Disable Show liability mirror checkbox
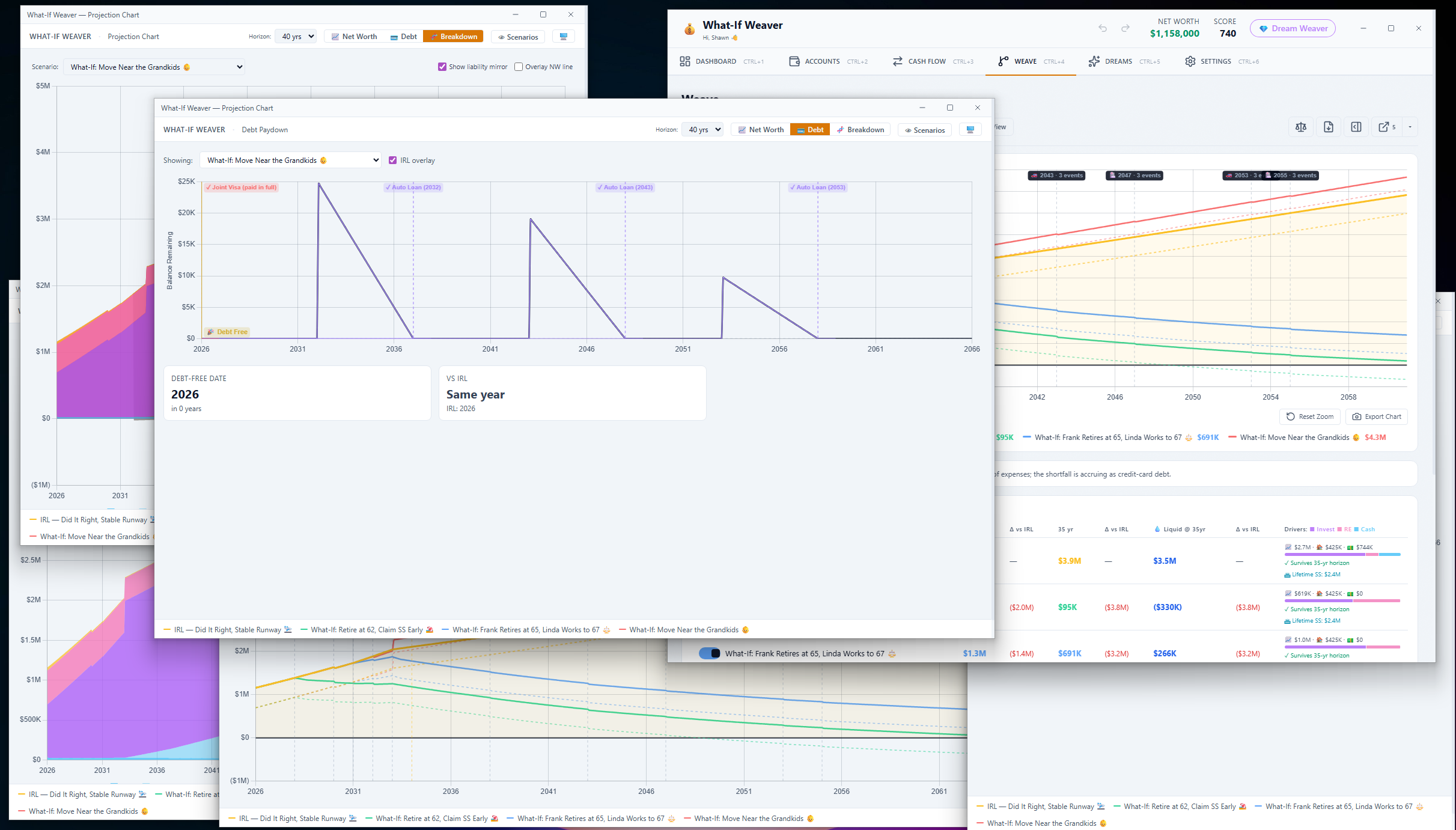This screenshot has width=1456, height=830. click(442, 67)
